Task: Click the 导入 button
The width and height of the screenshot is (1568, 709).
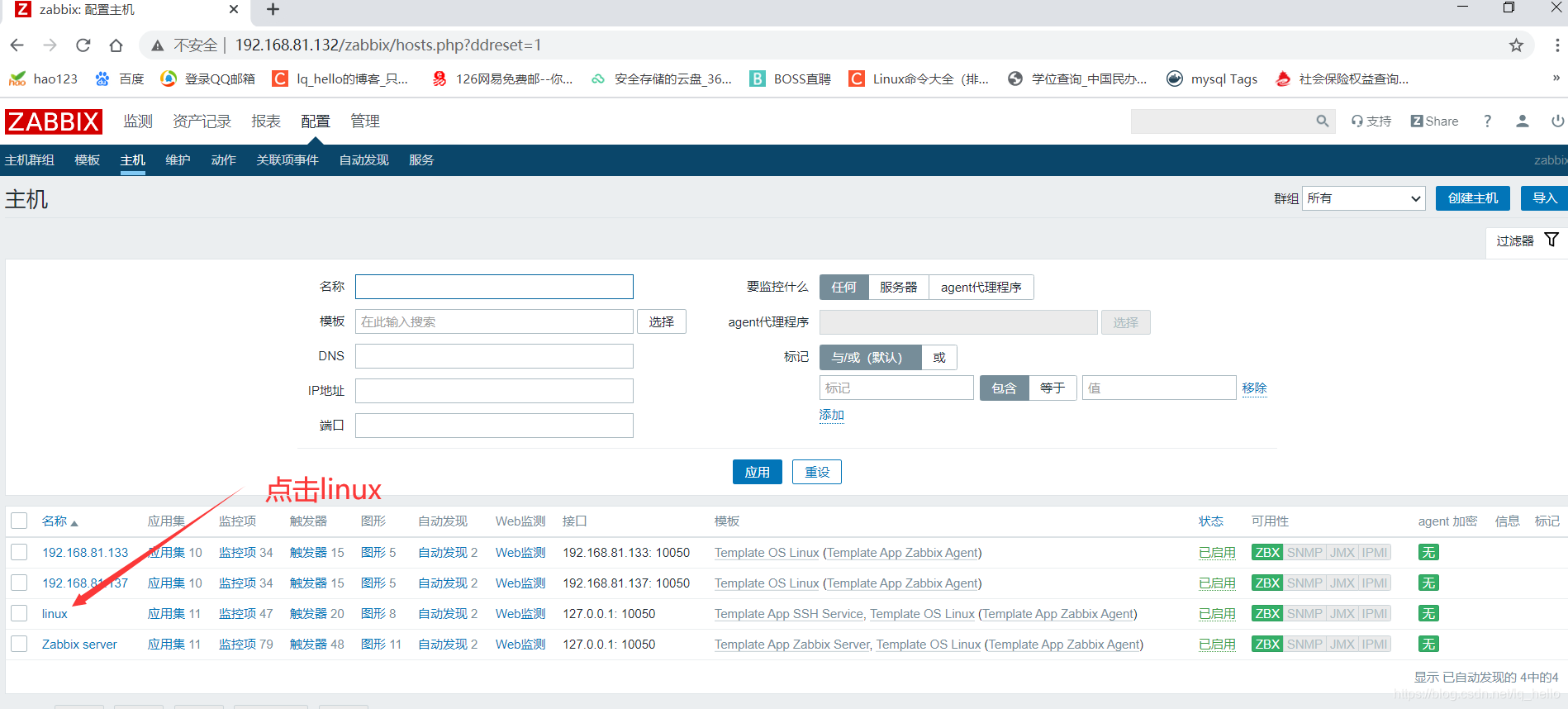Action: [x=1544, y=198]
